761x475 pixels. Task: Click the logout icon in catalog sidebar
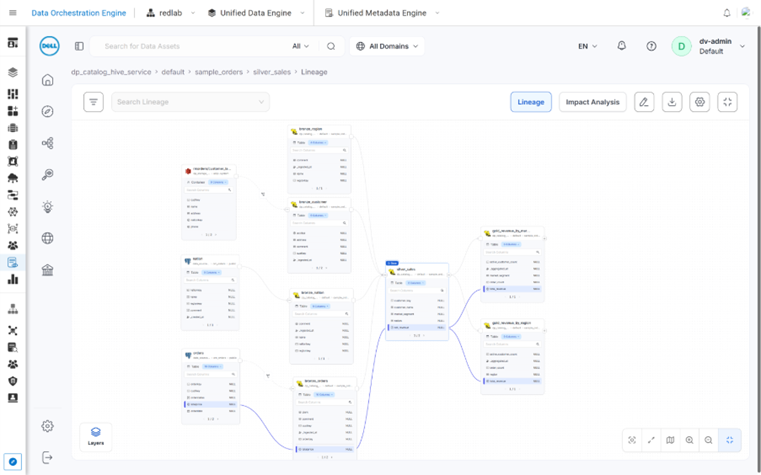point(48,457)
